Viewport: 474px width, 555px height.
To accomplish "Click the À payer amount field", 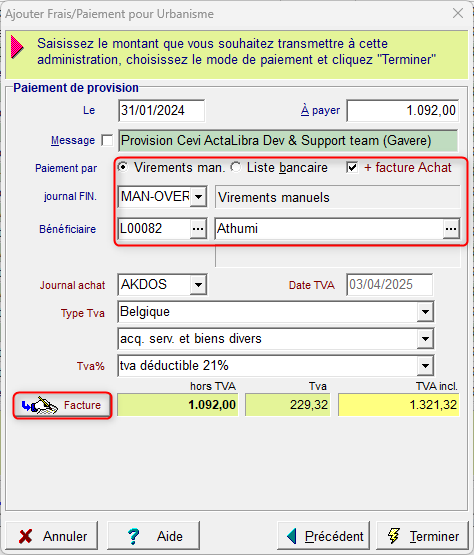I will pyautogui.click(x=402, y=111).
